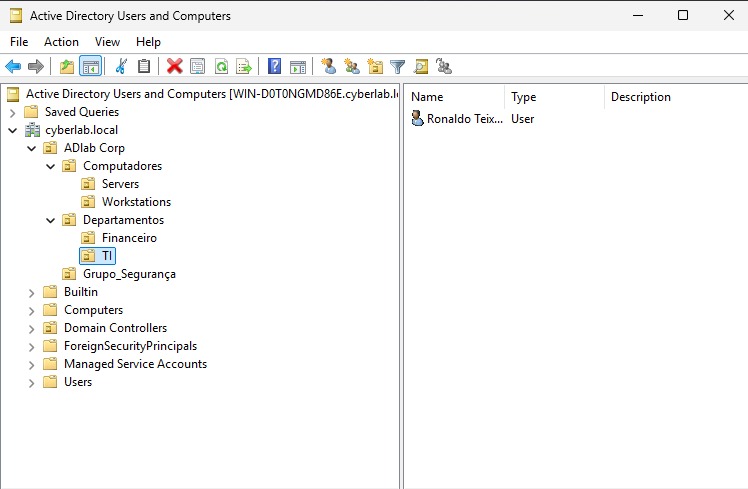Expand the Saved Queries node
This screenshot has width=748, height=489.
pos(13,113)
